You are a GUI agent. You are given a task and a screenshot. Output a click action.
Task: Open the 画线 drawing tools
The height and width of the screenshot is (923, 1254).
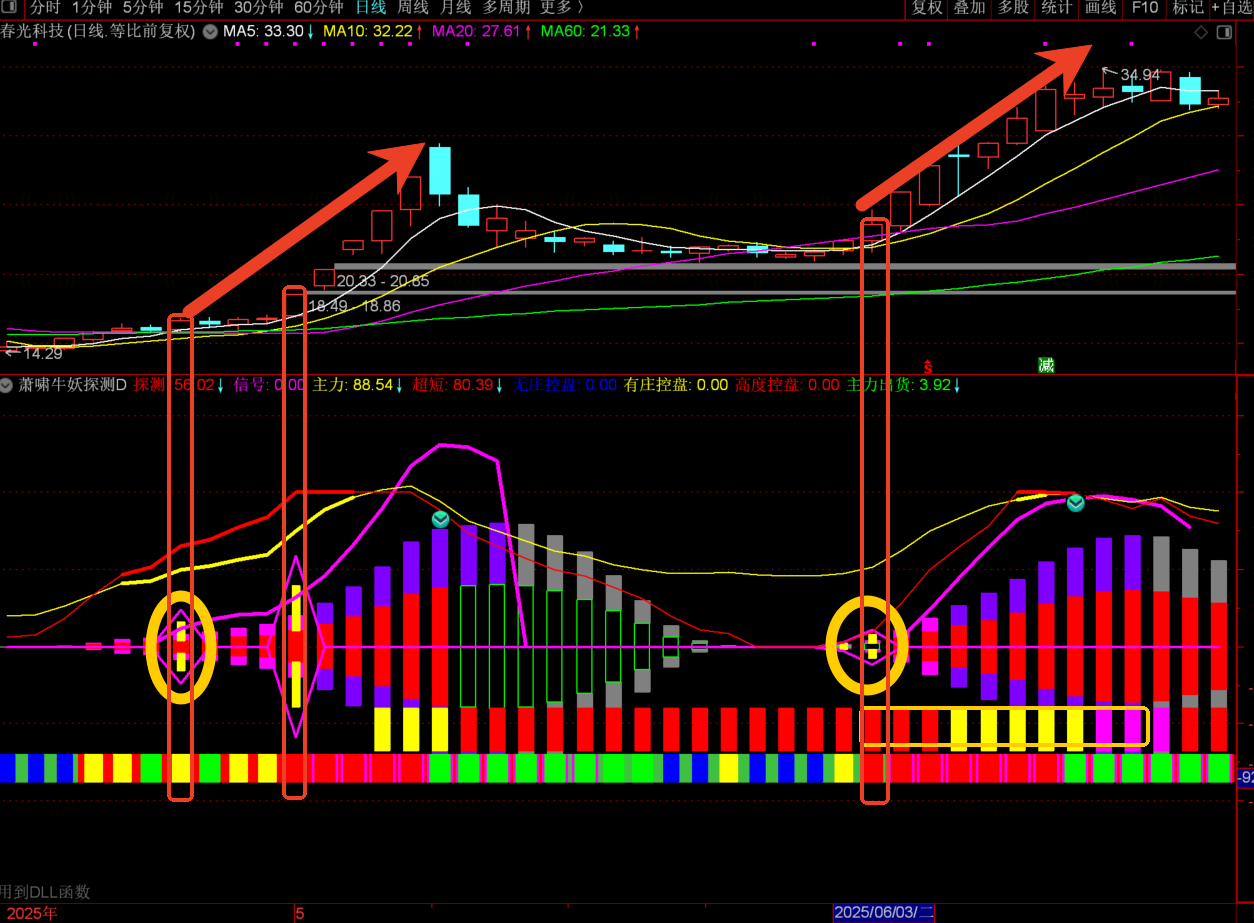tap(1100, 8)
